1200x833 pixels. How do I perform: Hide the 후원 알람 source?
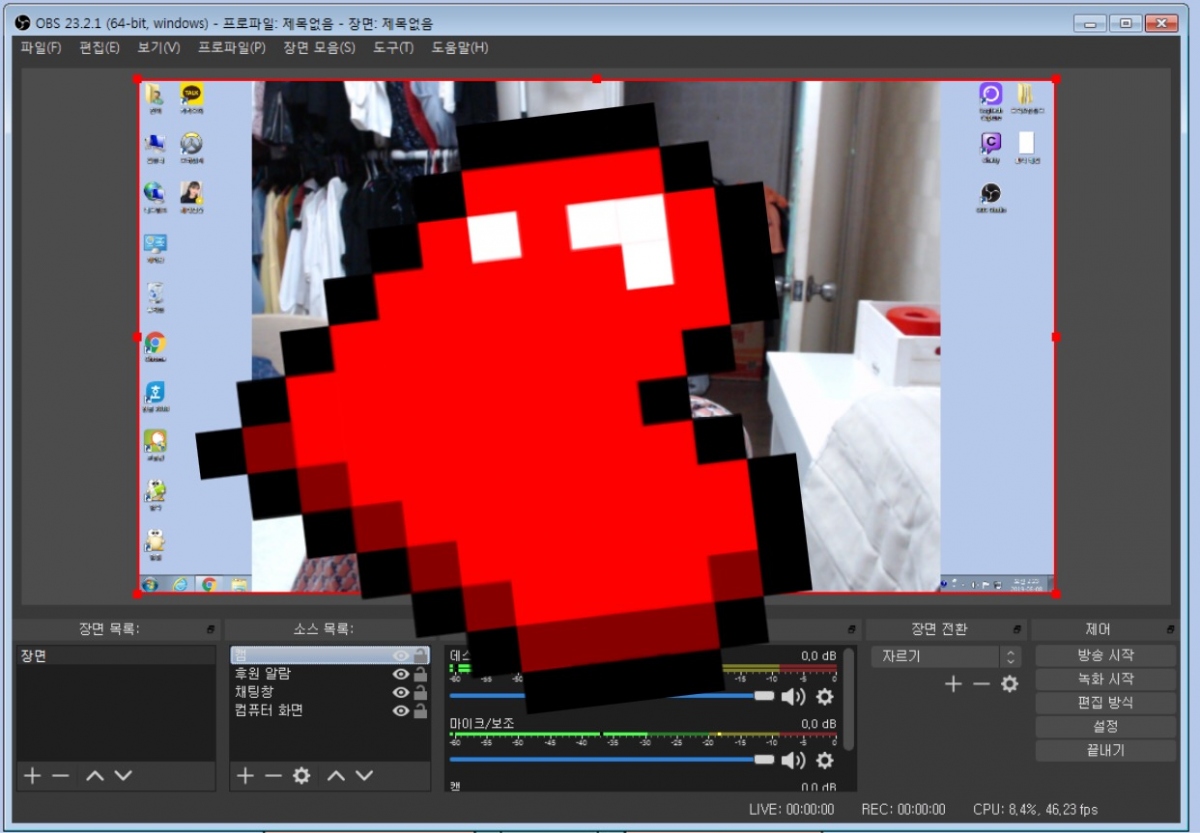[x=401, y=674]
